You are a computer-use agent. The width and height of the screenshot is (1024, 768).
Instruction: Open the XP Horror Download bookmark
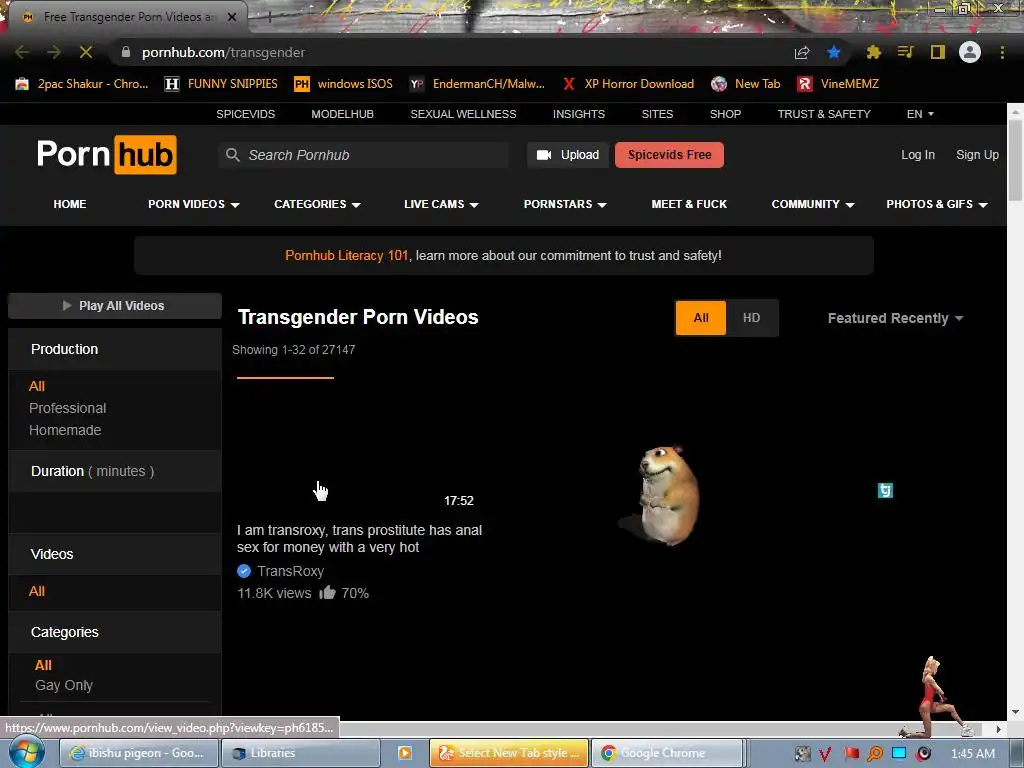(628, 84)
